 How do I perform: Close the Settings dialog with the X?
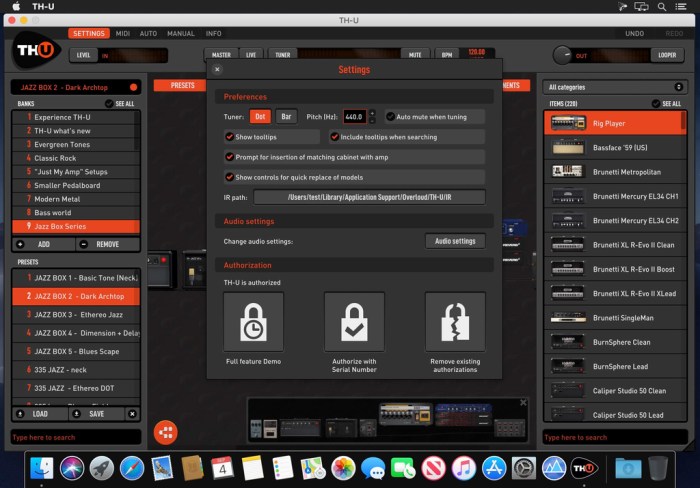(x=217, y=69)
